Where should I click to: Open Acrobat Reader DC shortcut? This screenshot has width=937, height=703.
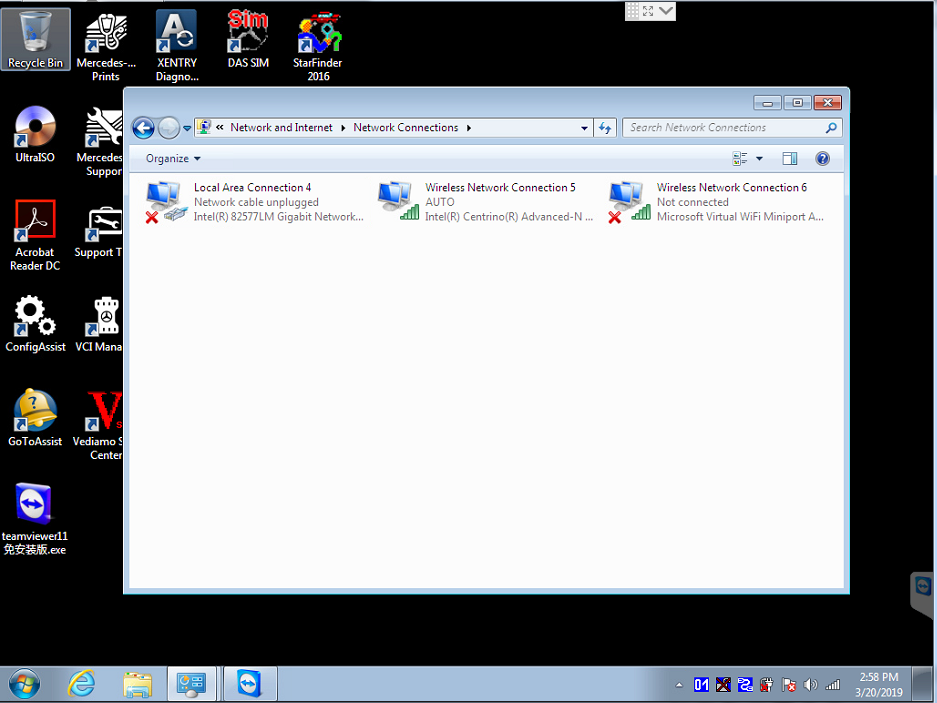tap(35, 236)
